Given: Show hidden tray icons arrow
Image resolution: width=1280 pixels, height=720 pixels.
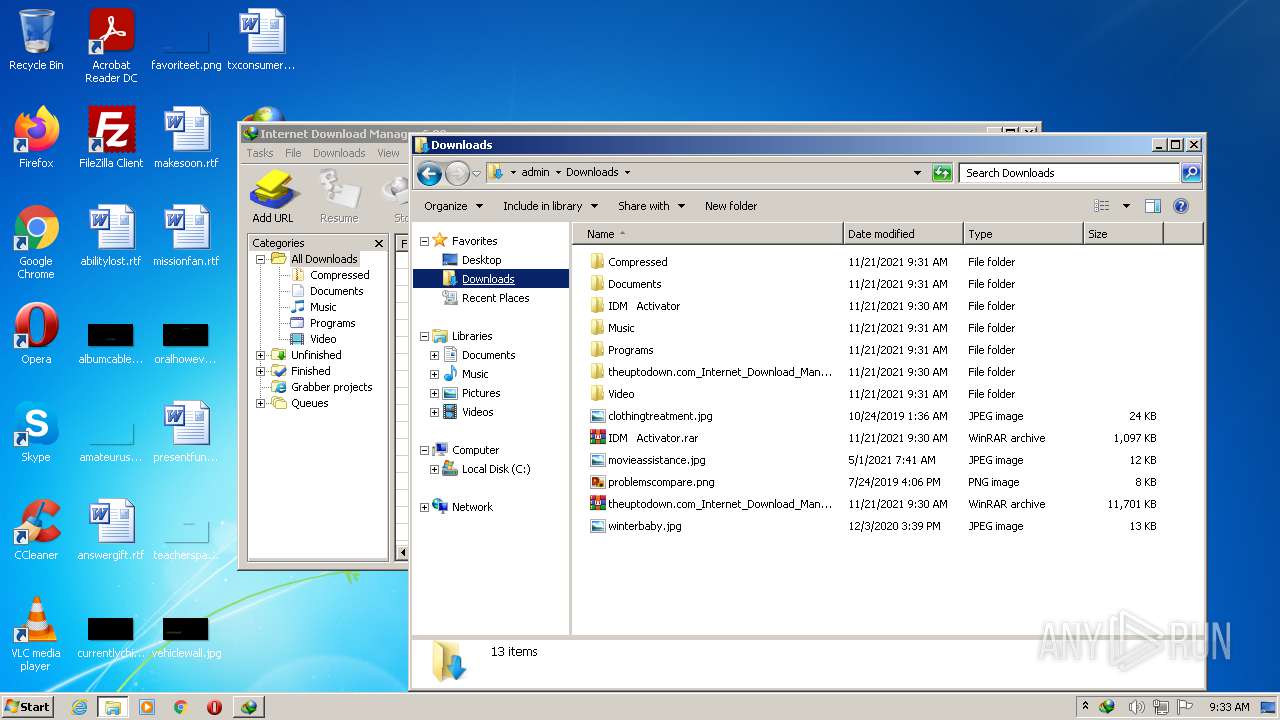Looking at the screenshot, I should click(x=1085, y=706).
